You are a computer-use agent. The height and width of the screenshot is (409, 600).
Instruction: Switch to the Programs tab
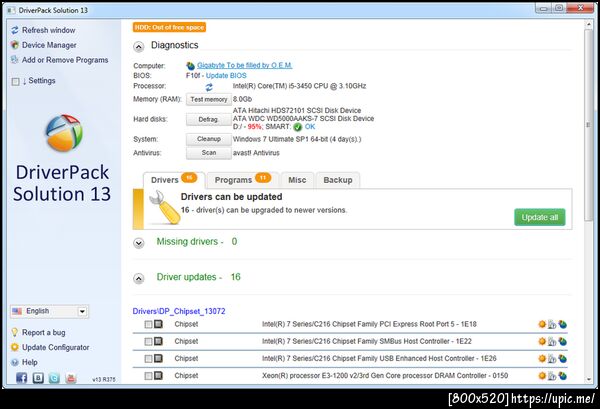243,180
